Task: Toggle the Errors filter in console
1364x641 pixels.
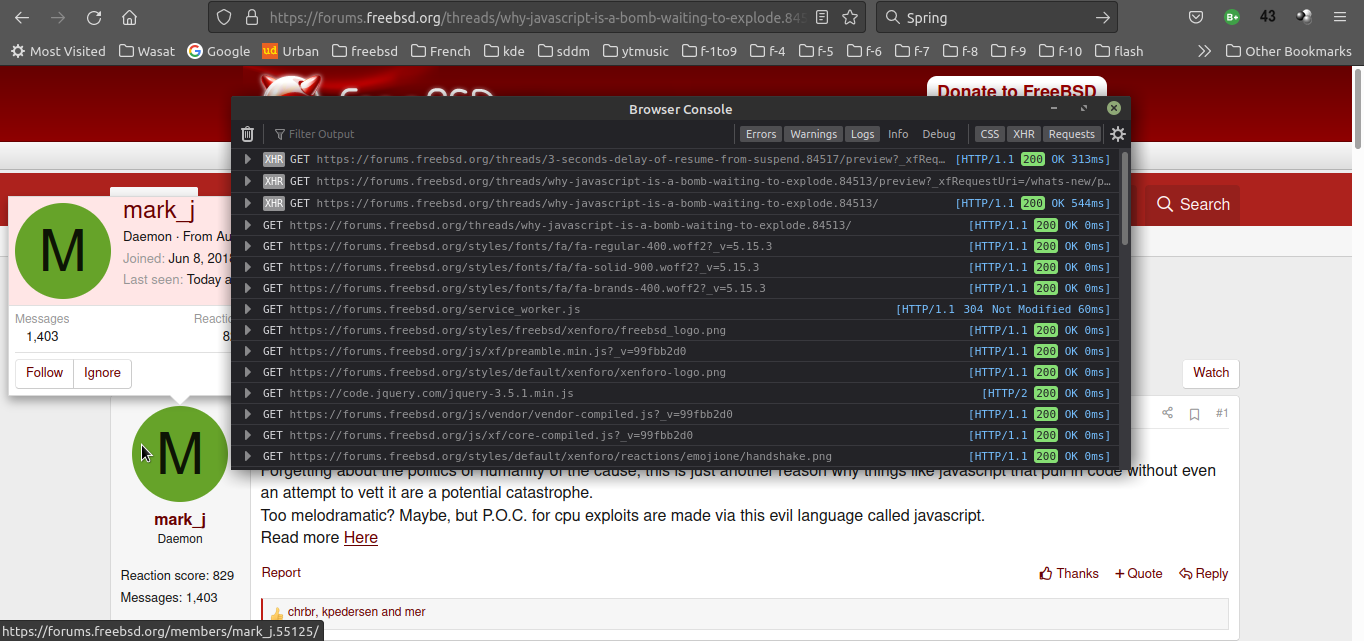Action: (x=761, y=134)
